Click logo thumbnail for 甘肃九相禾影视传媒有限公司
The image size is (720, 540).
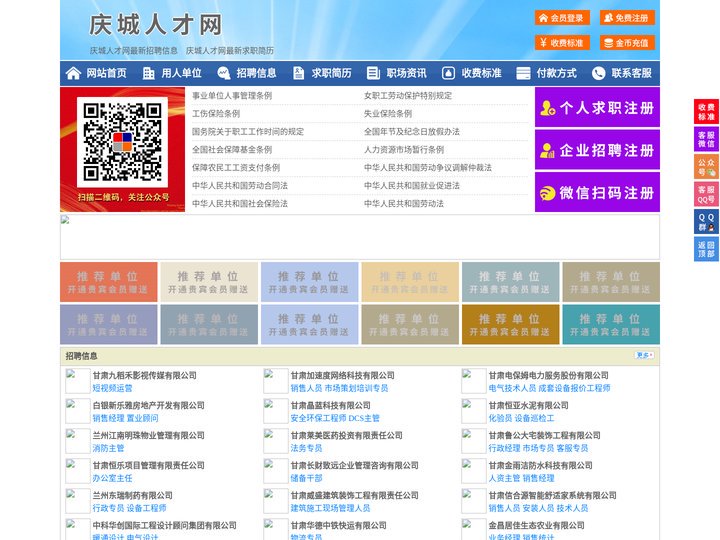pos(78,381)
